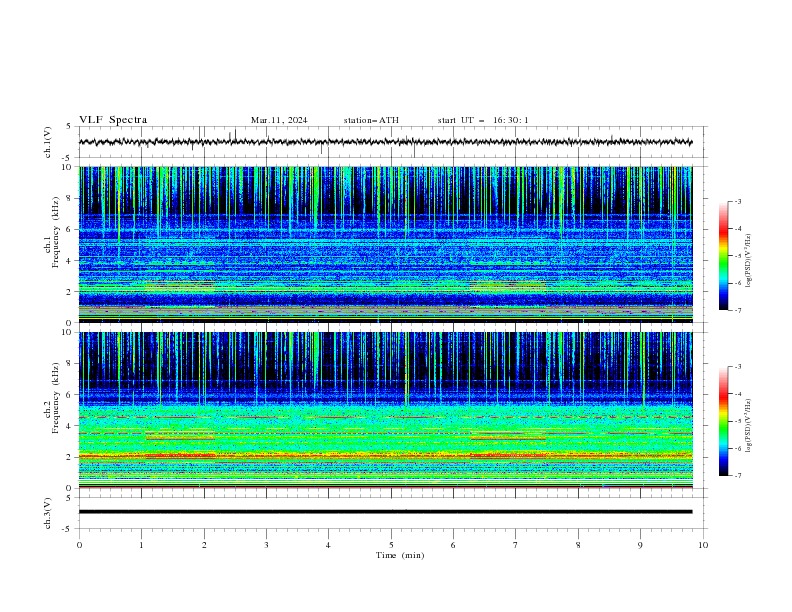Click the ch.1 spectrogram panel

point(385,244)
